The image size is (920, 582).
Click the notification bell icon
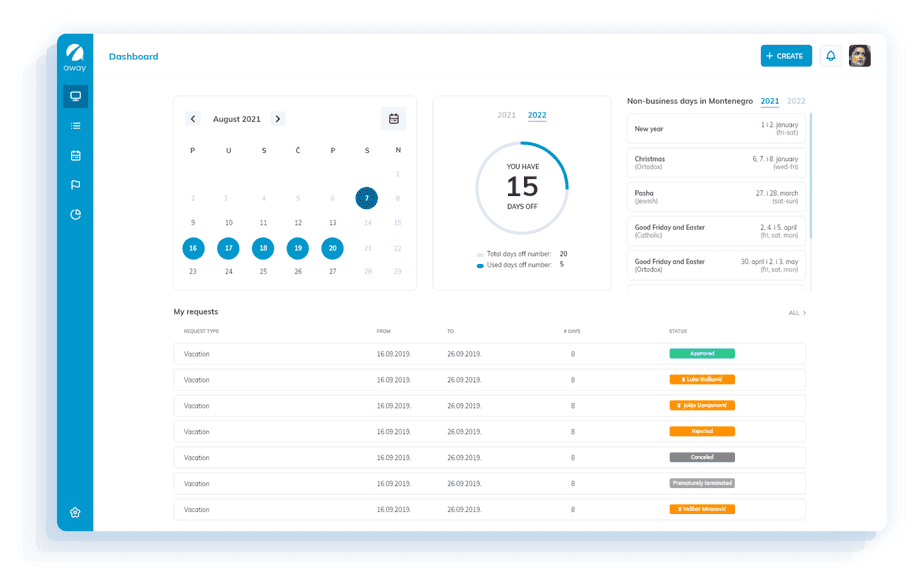830,56
